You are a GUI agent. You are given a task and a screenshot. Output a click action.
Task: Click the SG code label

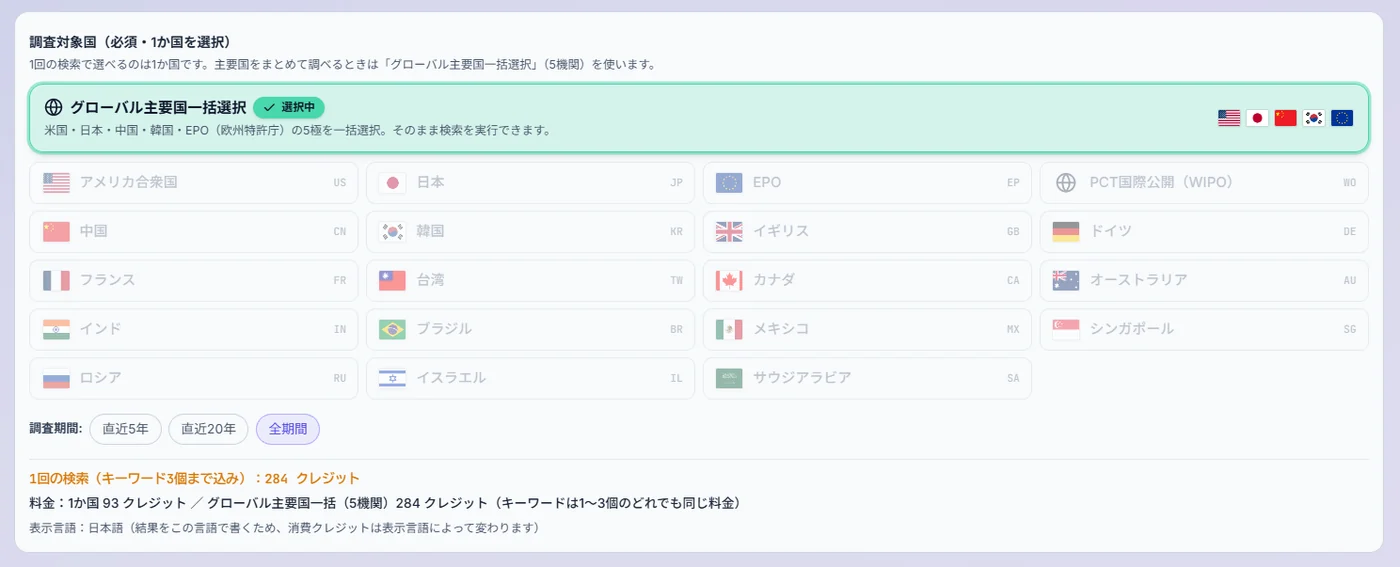pyautogui.click(x=1350, y=330)
